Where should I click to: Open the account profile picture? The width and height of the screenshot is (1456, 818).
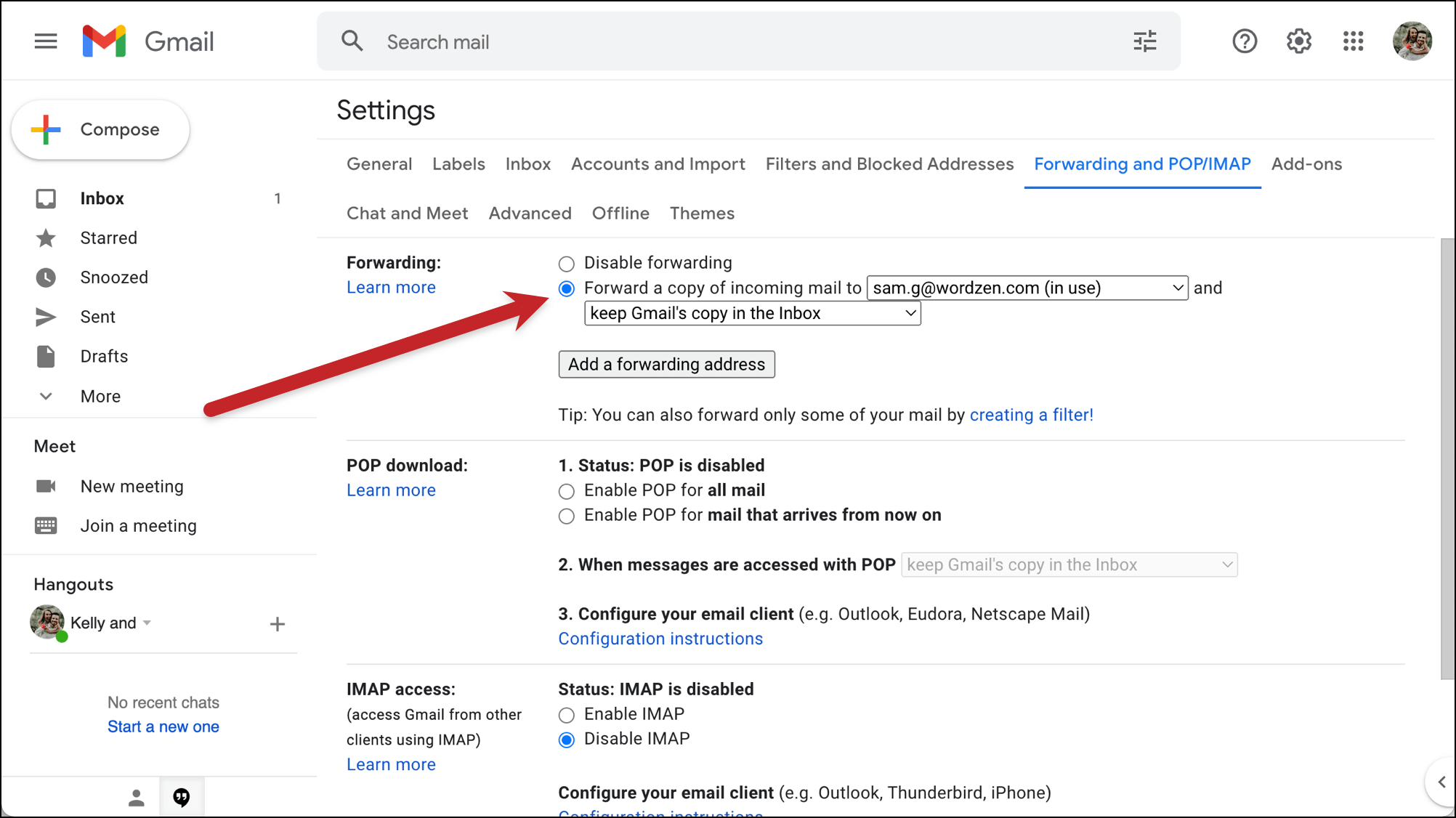pyautogui.click(x=1412, y=41)
